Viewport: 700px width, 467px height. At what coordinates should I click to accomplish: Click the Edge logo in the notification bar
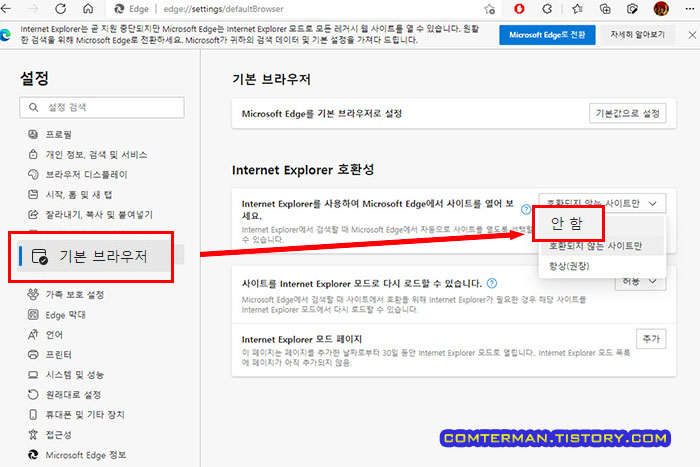pyautogui.click(x=5, y=35)
